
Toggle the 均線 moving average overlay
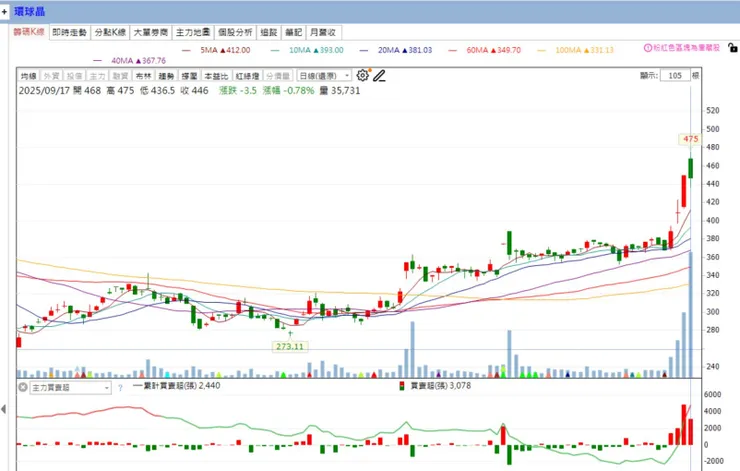point(28,76)
